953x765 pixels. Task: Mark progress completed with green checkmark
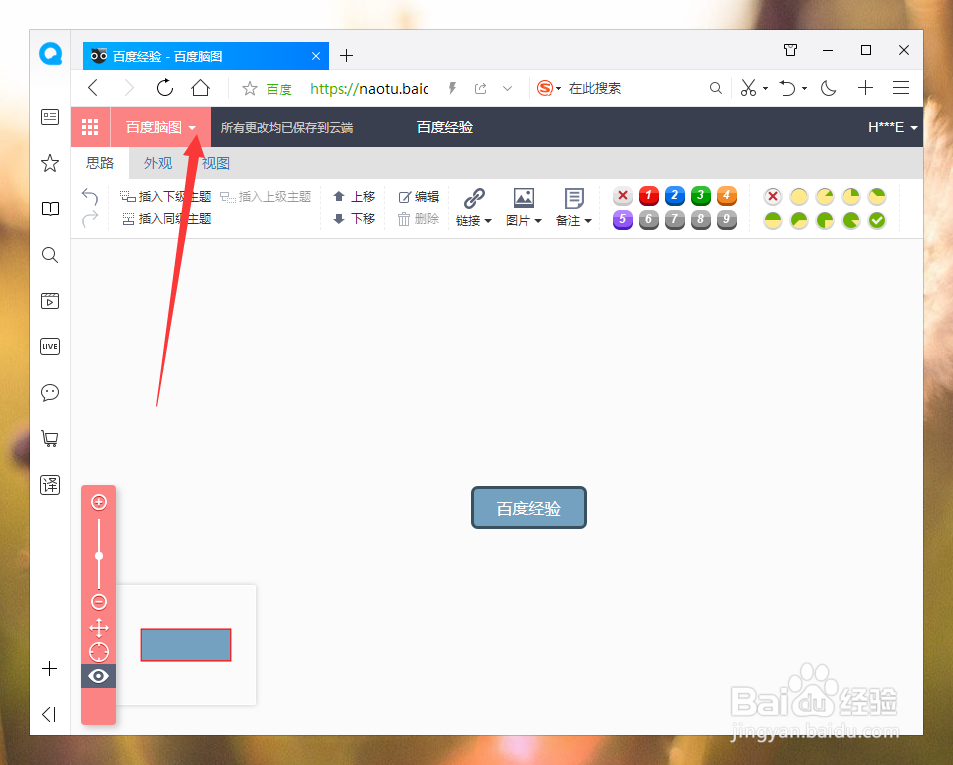[x=876, y=220]
